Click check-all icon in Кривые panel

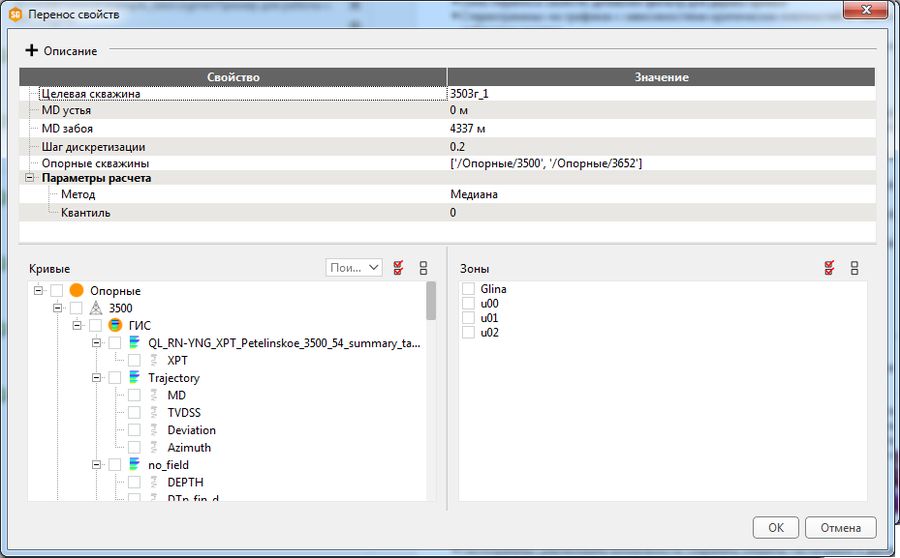pos(399,268)
